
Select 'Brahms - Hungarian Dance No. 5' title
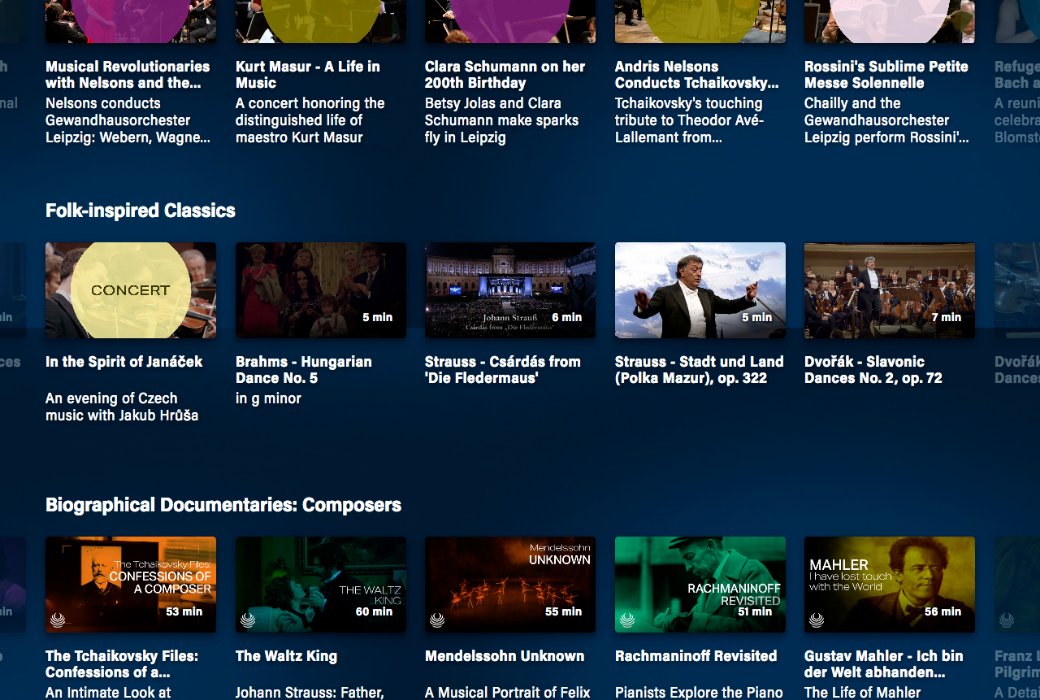coord(304,370)
